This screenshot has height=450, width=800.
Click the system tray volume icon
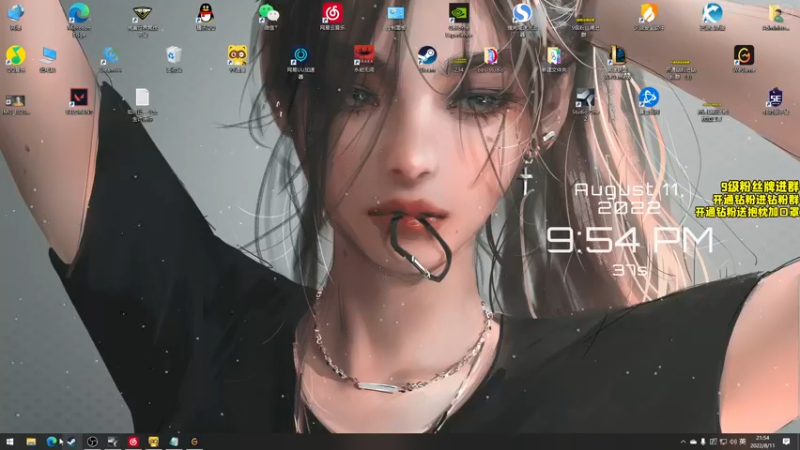pyautogui.click(x=733, y=441)
